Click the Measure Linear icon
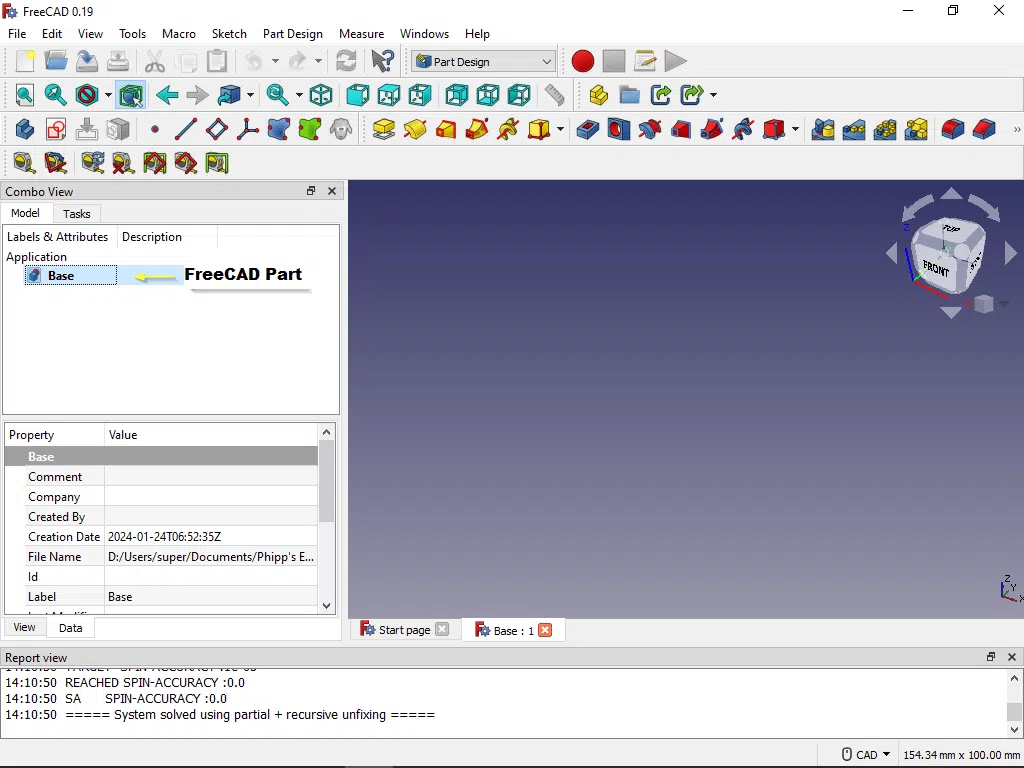Viewport: 1024px width, 768px height. (25, 163)
